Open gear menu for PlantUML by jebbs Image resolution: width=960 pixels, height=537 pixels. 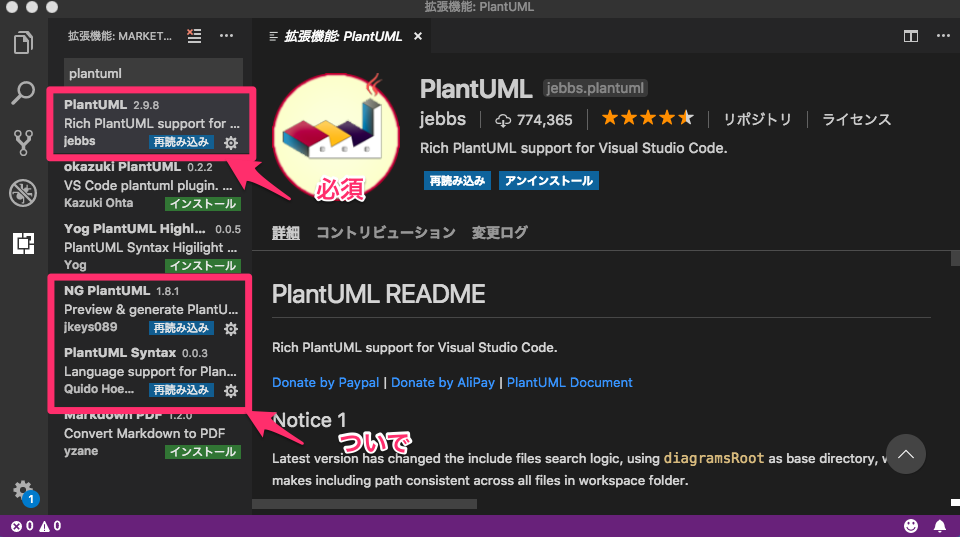[x=231, y=143]
